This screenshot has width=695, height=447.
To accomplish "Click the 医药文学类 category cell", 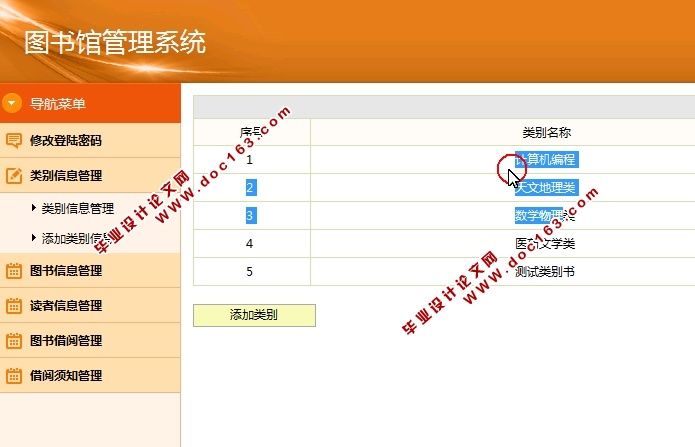I will 545,243.
